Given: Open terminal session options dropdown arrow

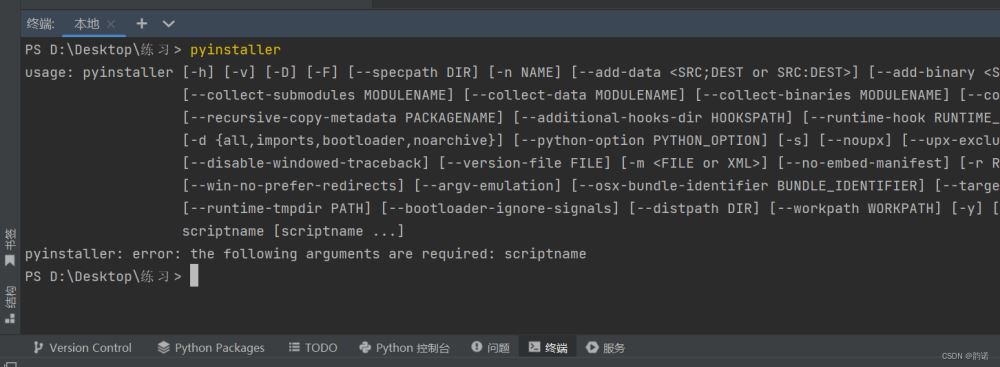Looking at the screenshot, I should pyautogui.click(x=168, y=24).
